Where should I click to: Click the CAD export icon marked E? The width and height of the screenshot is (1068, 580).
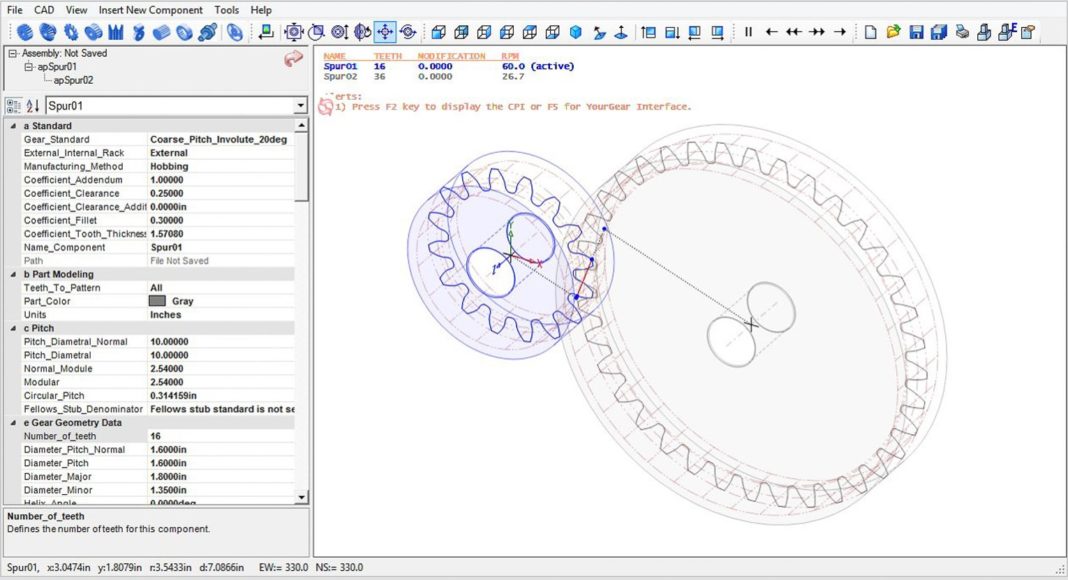coord(1007,32)
